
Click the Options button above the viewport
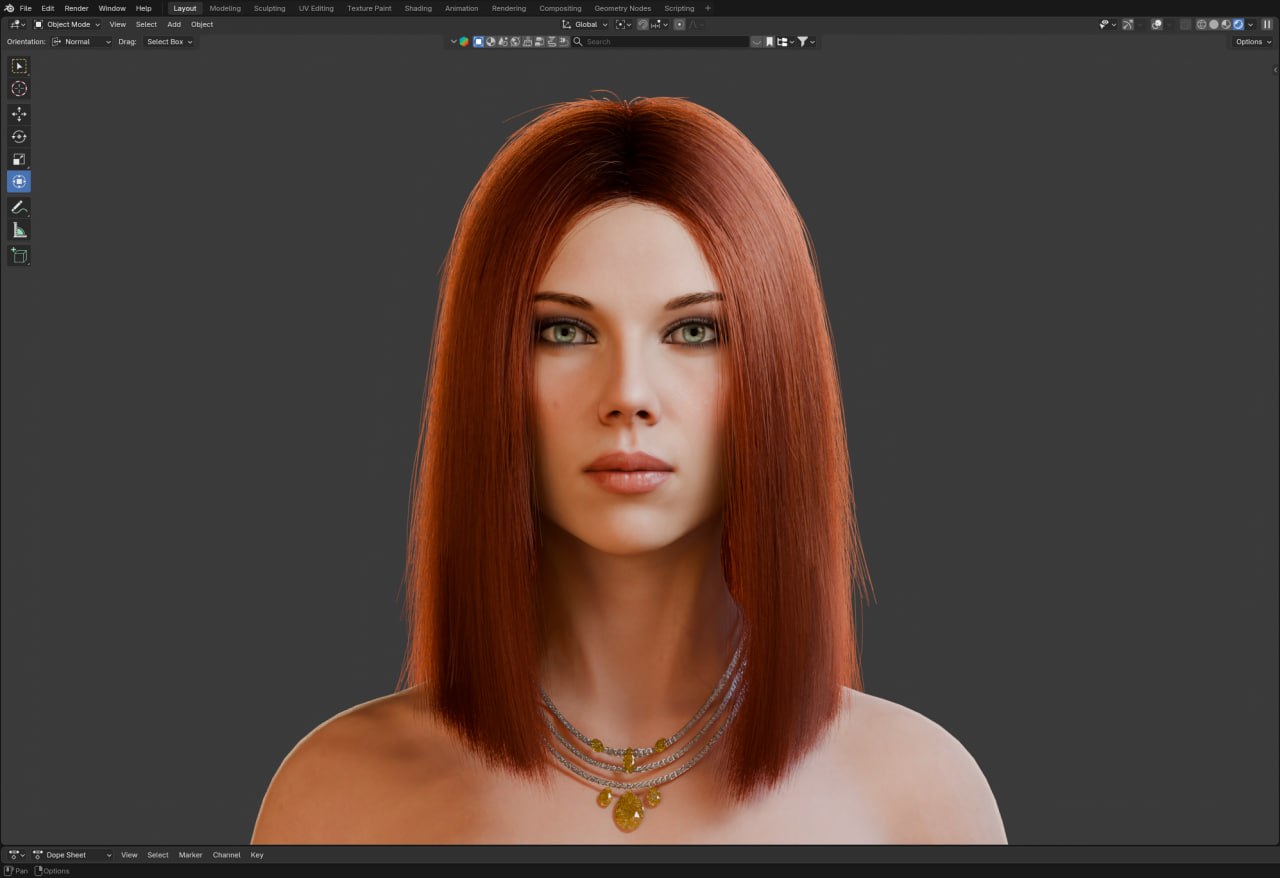(x=1250, y=41)
